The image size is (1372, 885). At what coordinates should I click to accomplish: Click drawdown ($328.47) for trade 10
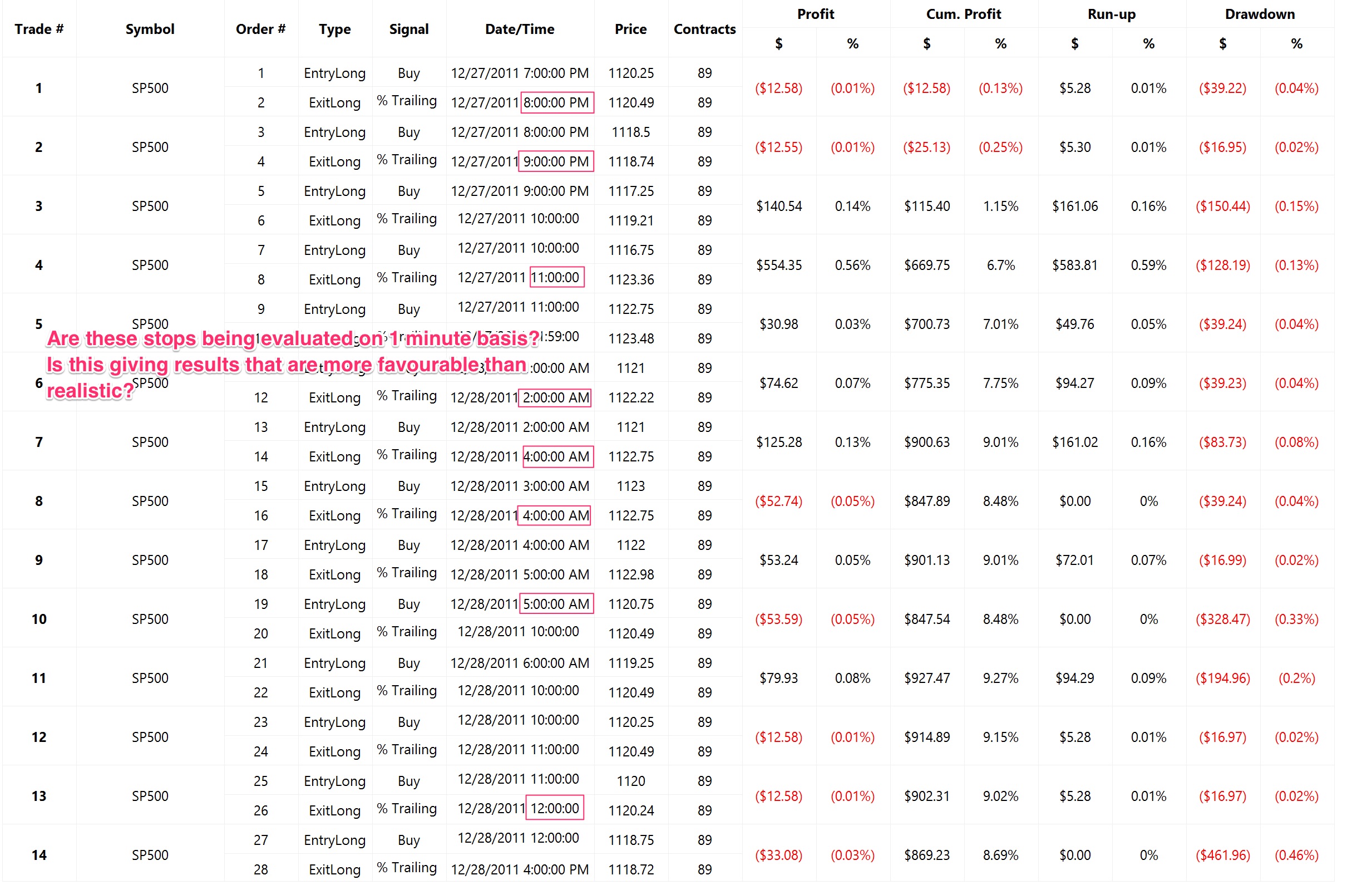click(1224, 619)
